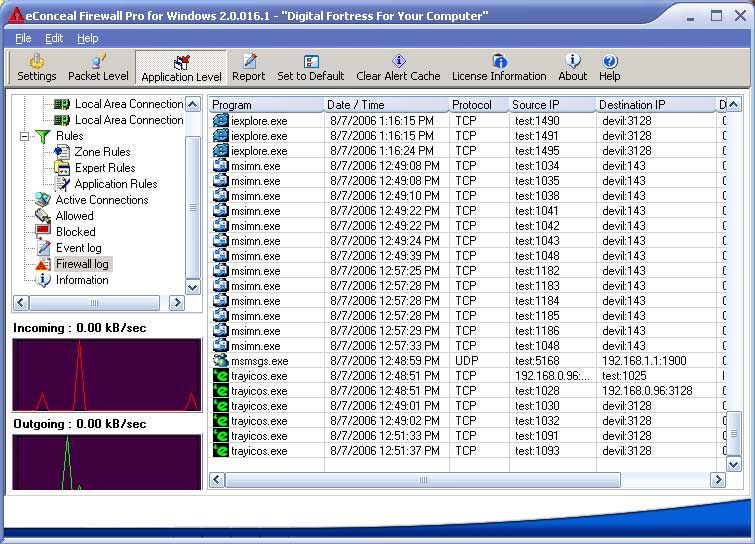
Task: Select the first Local Area Connection entry
Action: (x=129, y=104)
